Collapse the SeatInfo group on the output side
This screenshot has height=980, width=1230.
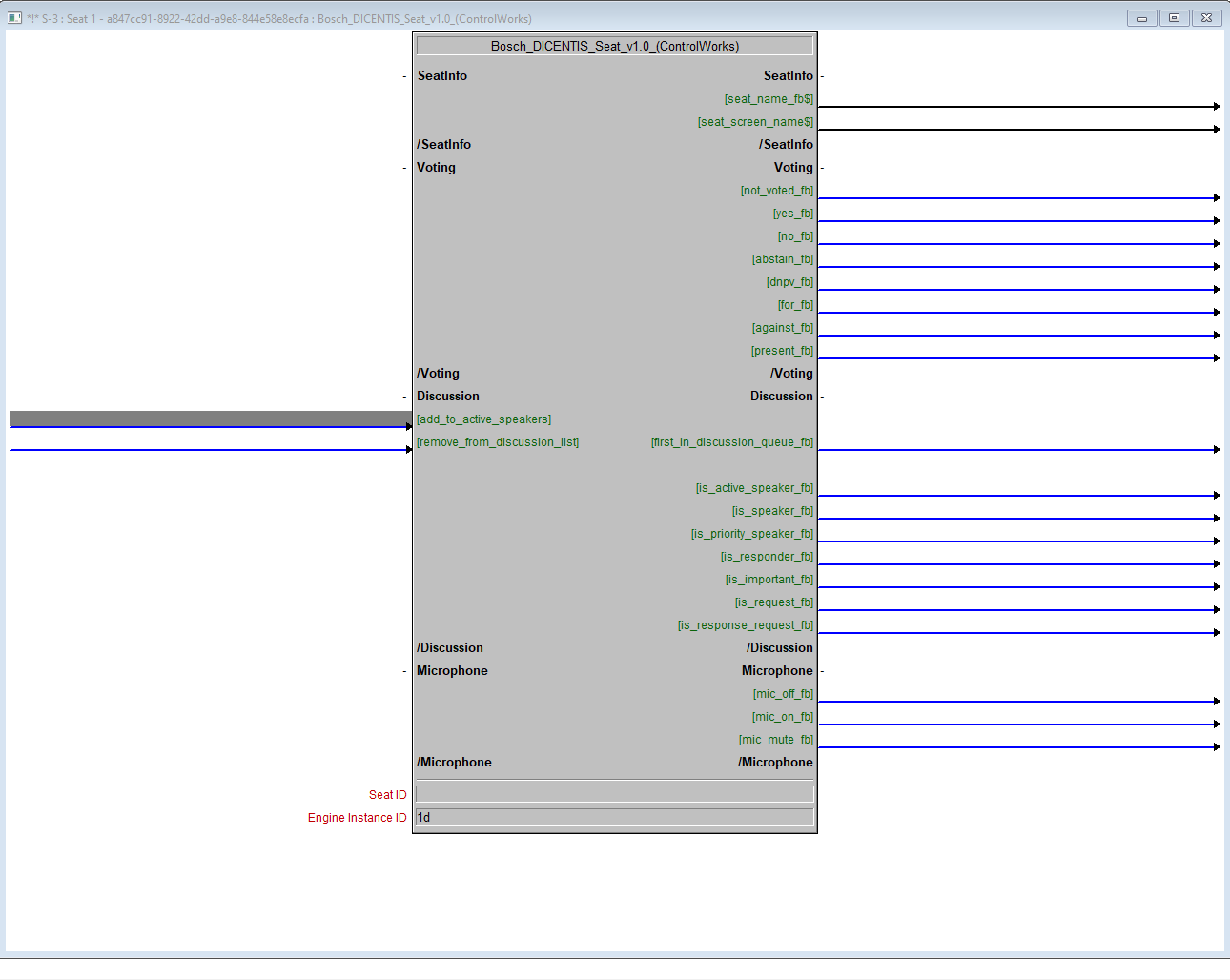click(x=822, y=76)
